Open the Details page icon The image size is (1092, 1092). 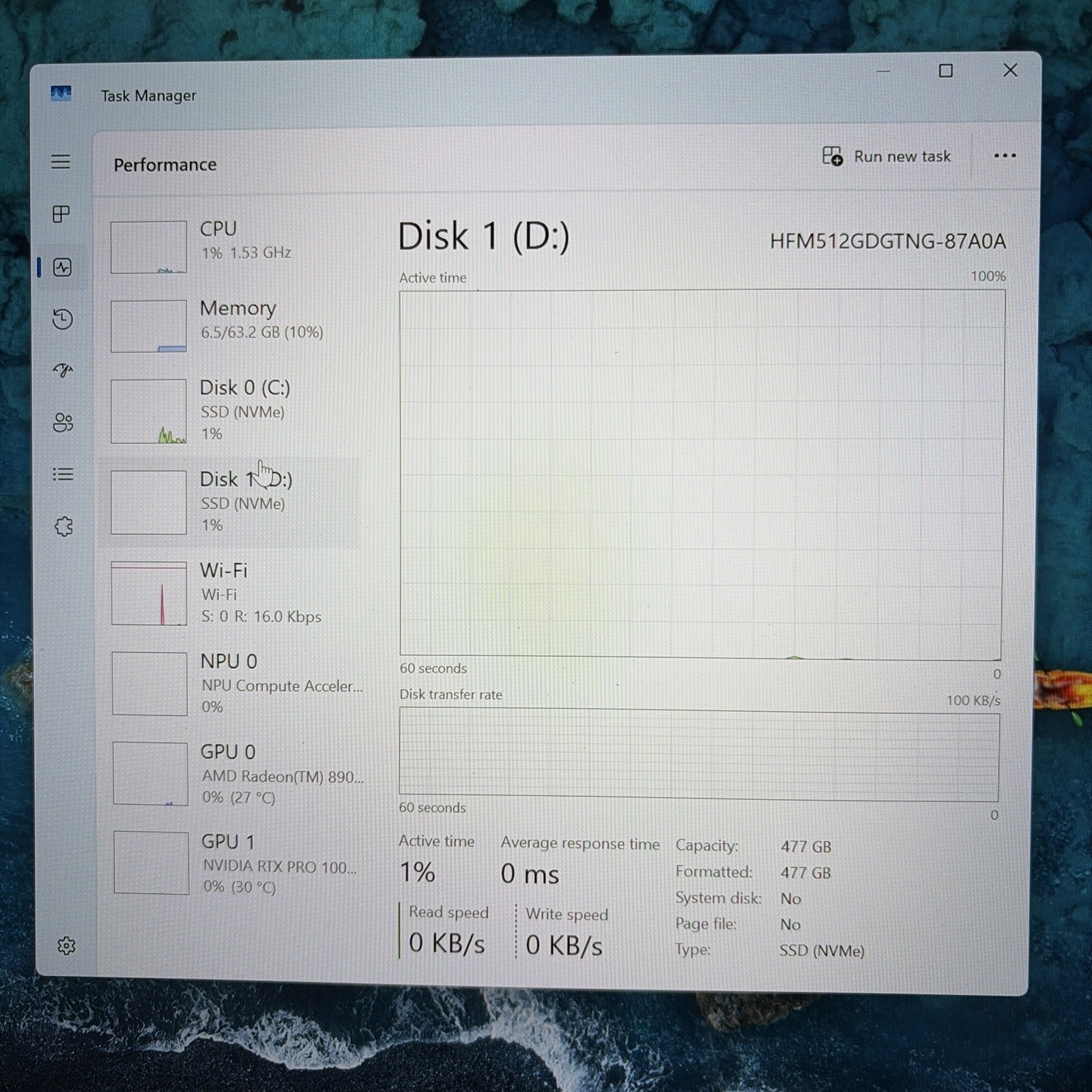63,474
